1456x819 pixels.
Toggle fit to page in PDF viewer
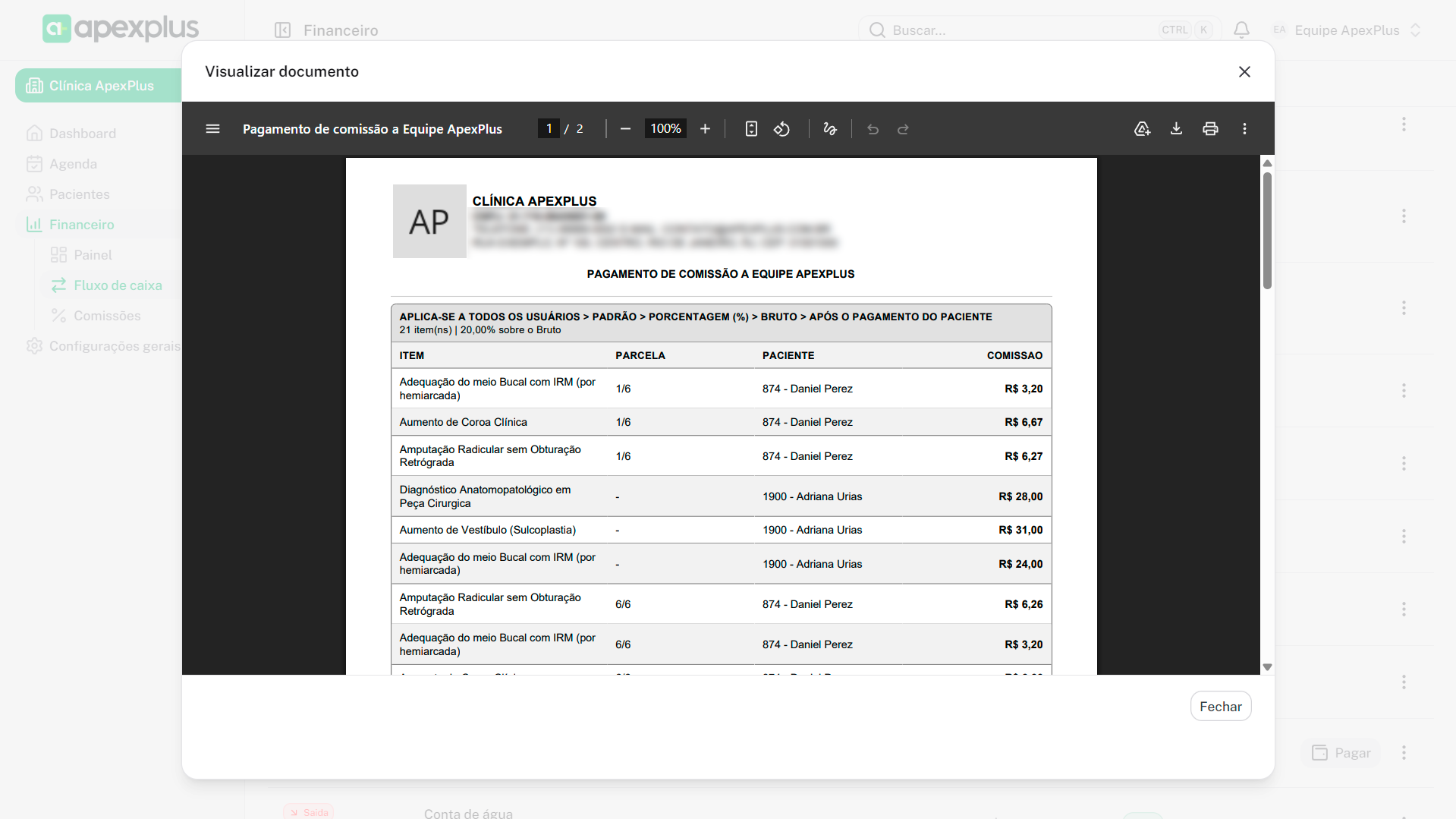point(751,129)
